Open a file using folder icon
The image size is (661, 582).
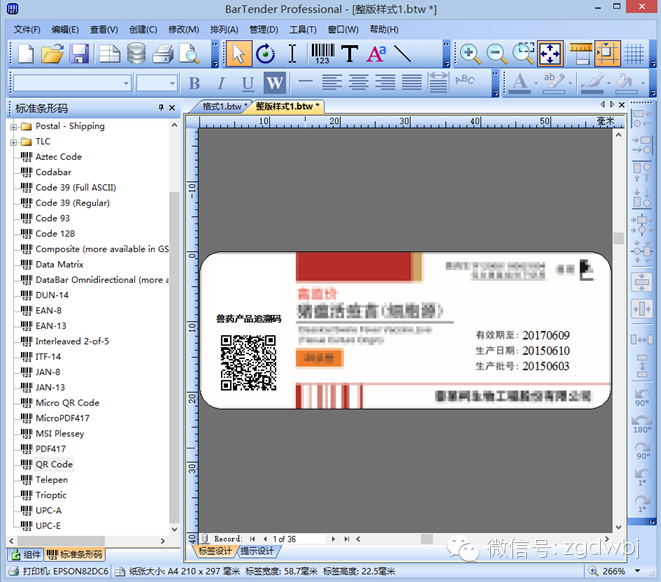pyautogui.click(x=52, y=54)
